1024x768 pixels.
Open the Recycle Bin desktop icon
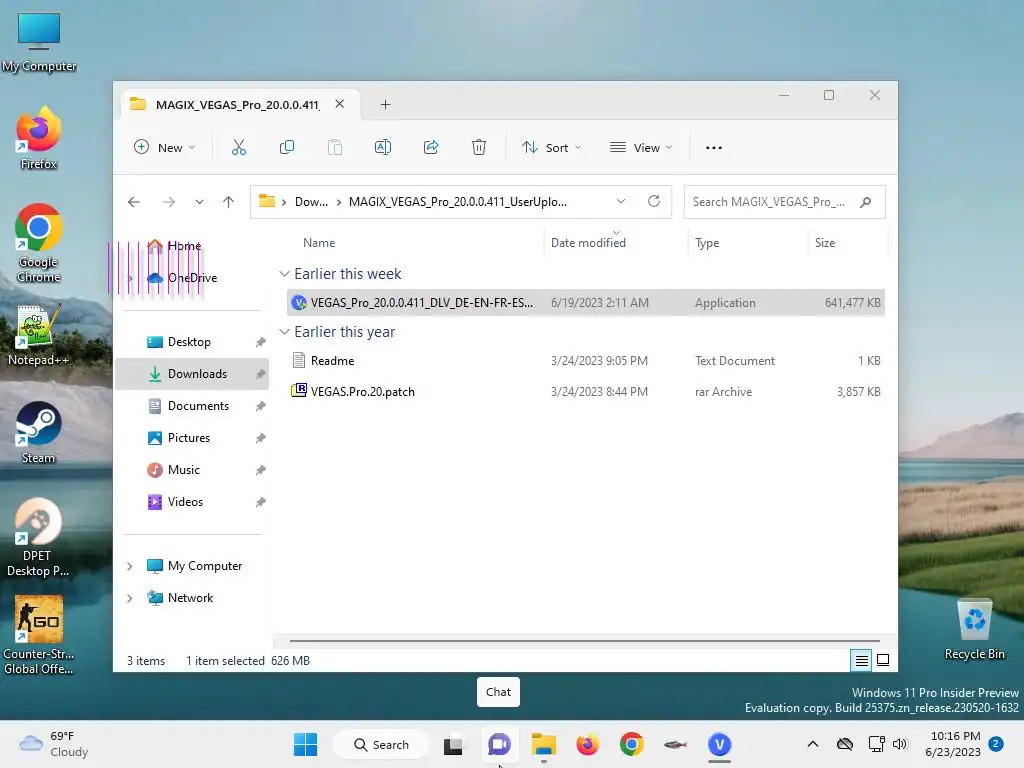coord(974,630)
